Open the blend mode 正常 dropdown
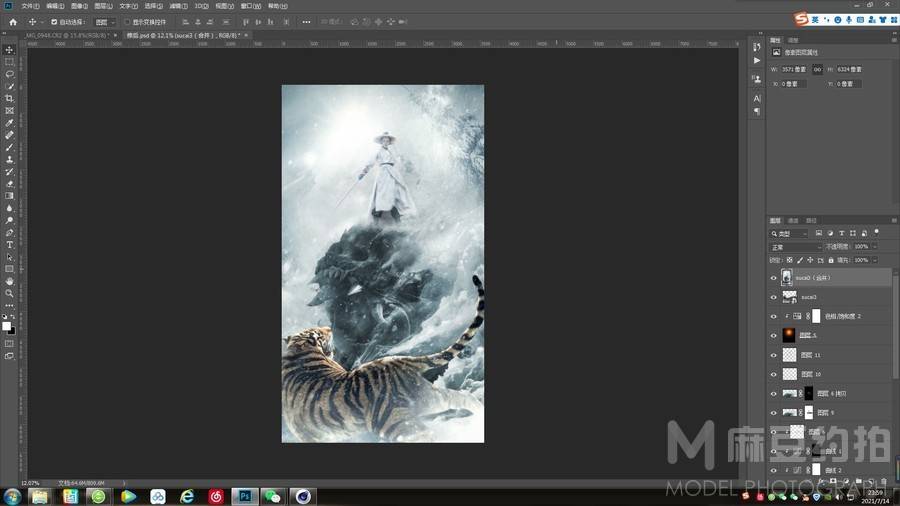The height and width of the screenshot is (506, 900). (796, 247)
